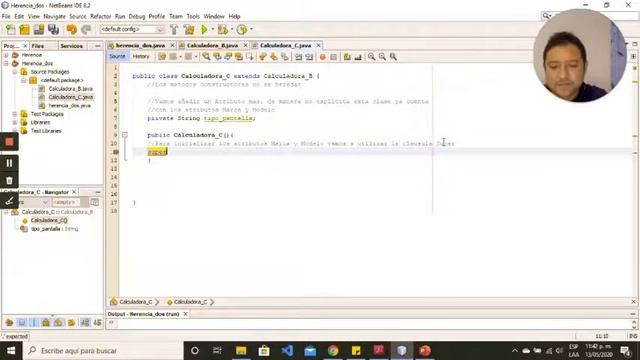Open the default config combo box
The image size is (640, 360).
coord(132,29)
